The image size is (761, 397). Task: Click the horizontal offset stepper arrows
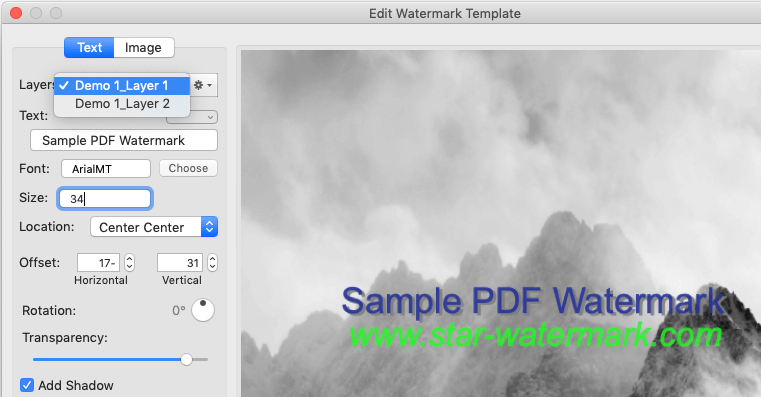tap(129, 263)
